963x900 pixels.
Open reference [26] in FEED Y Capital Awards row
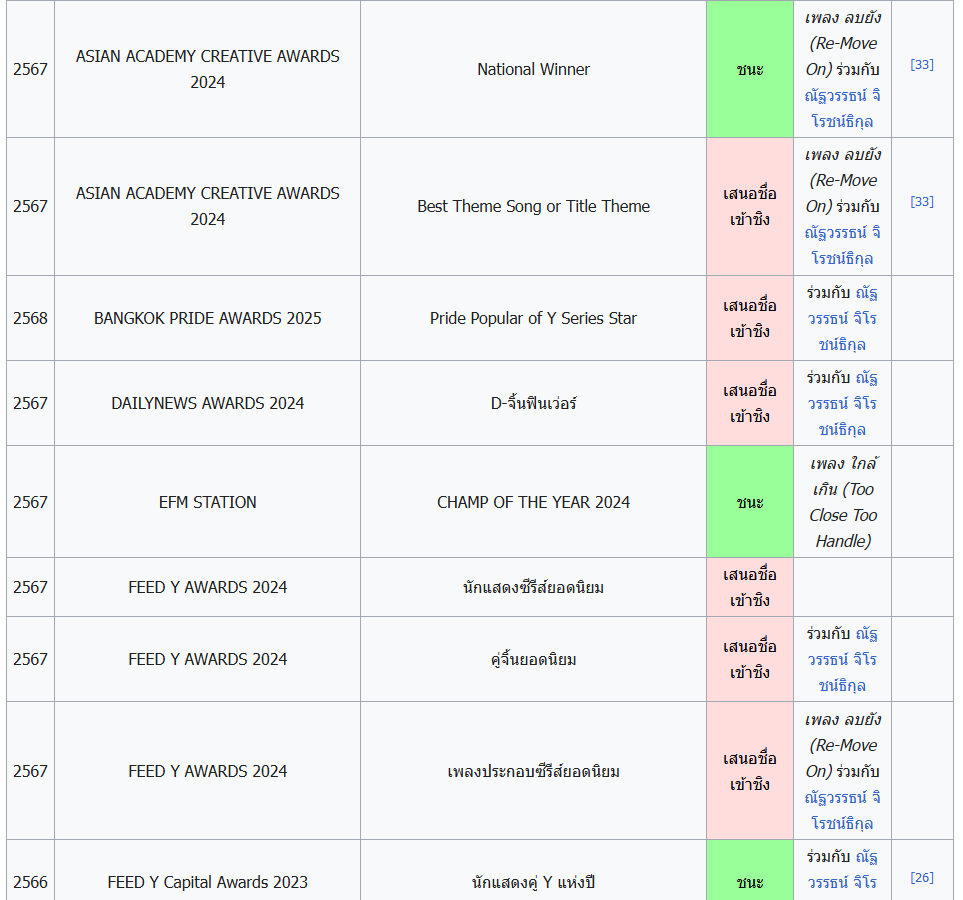point(922,877)
